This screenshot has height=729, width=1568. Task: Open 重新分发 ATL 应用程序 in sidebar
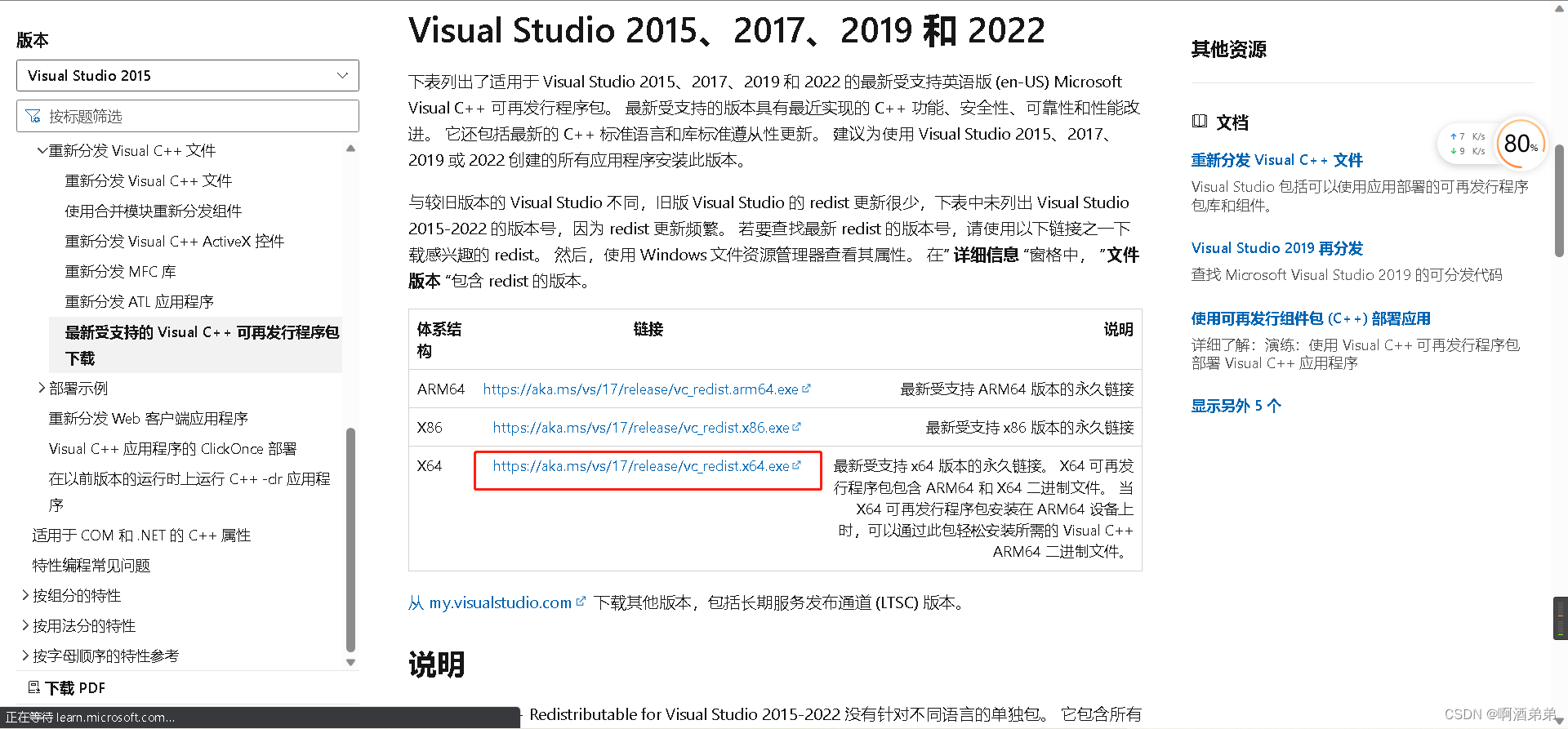point(139,301)
